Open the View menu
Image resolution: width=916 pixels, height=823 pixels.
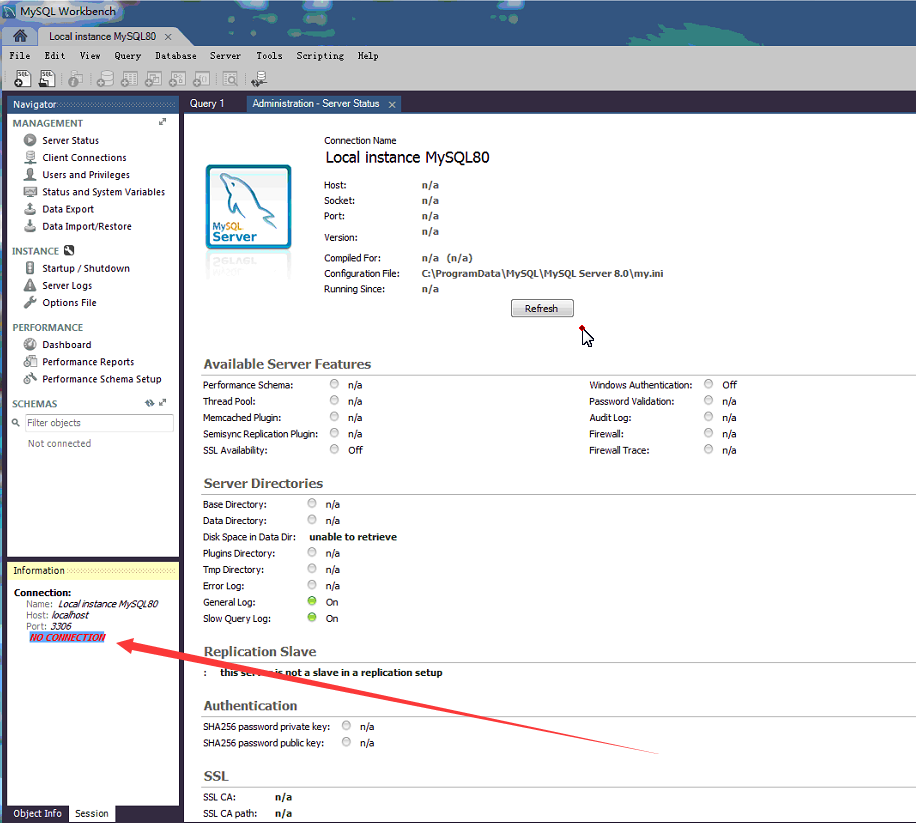click(x=89, y=55)
